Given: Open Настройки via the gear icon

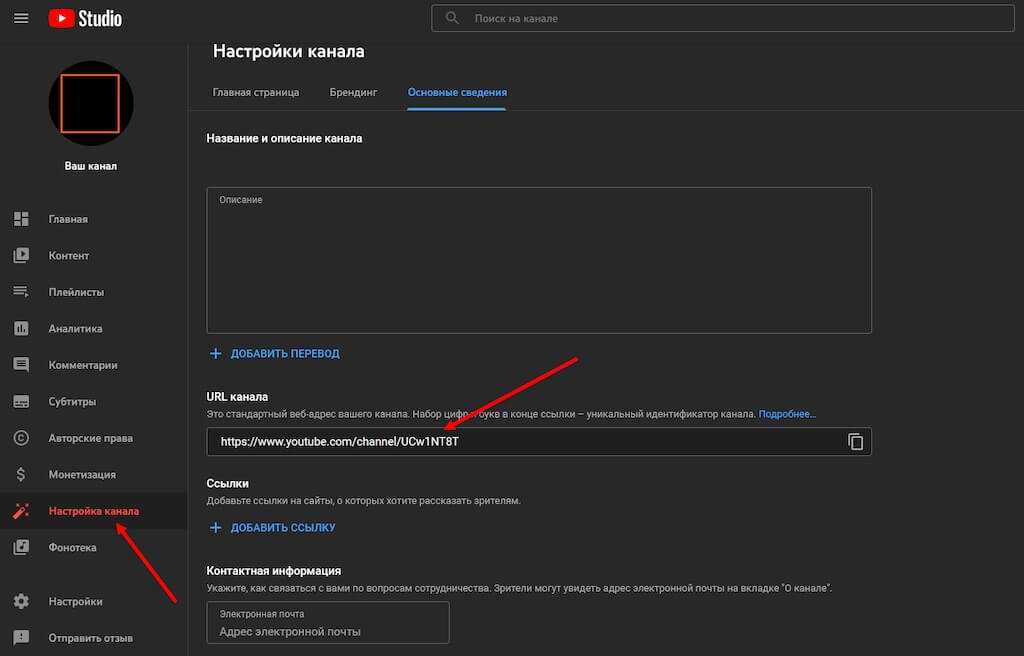Looking at the screenshot, I should 21,602.
